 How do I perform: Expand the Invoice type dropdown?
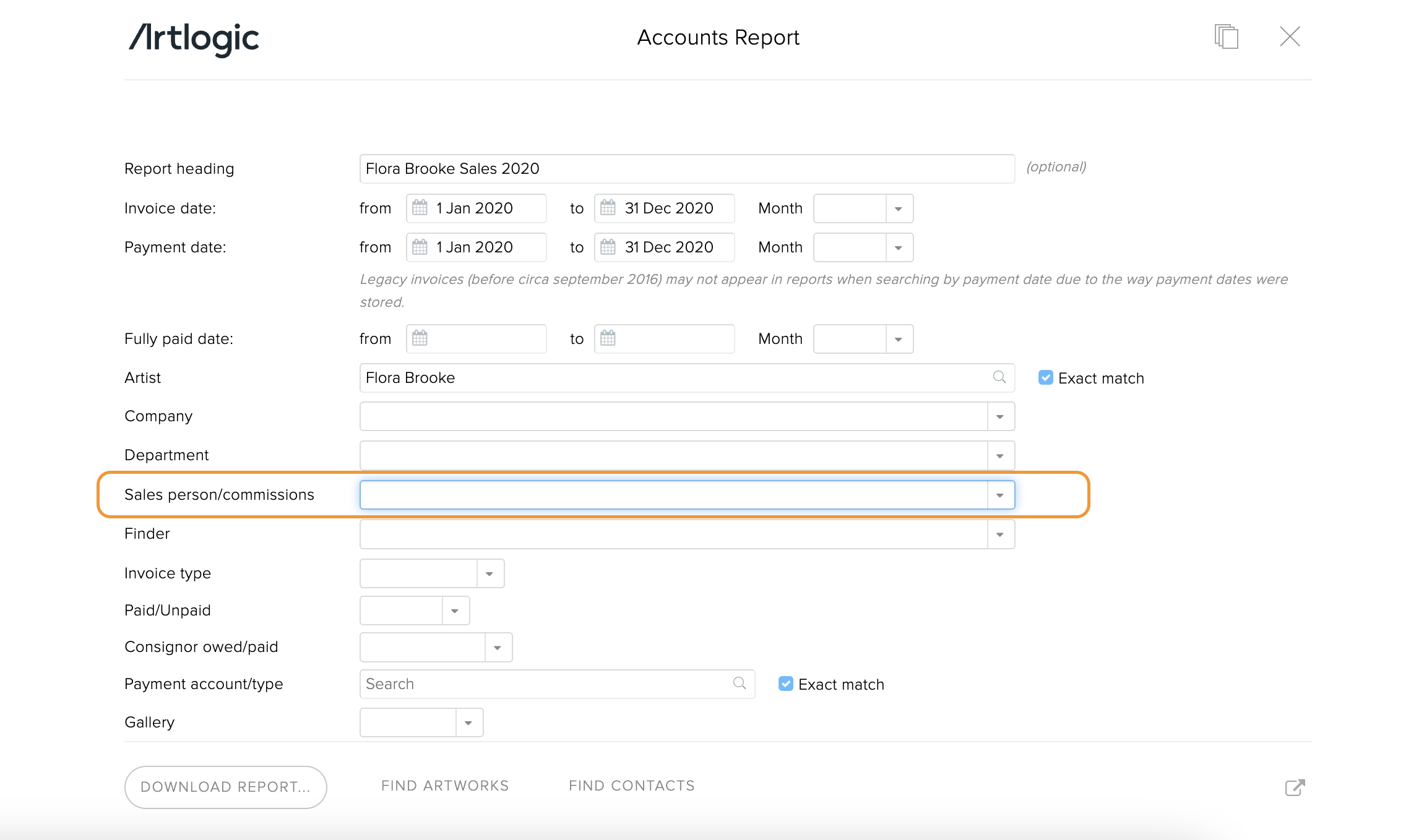click(x=490, y=573)
